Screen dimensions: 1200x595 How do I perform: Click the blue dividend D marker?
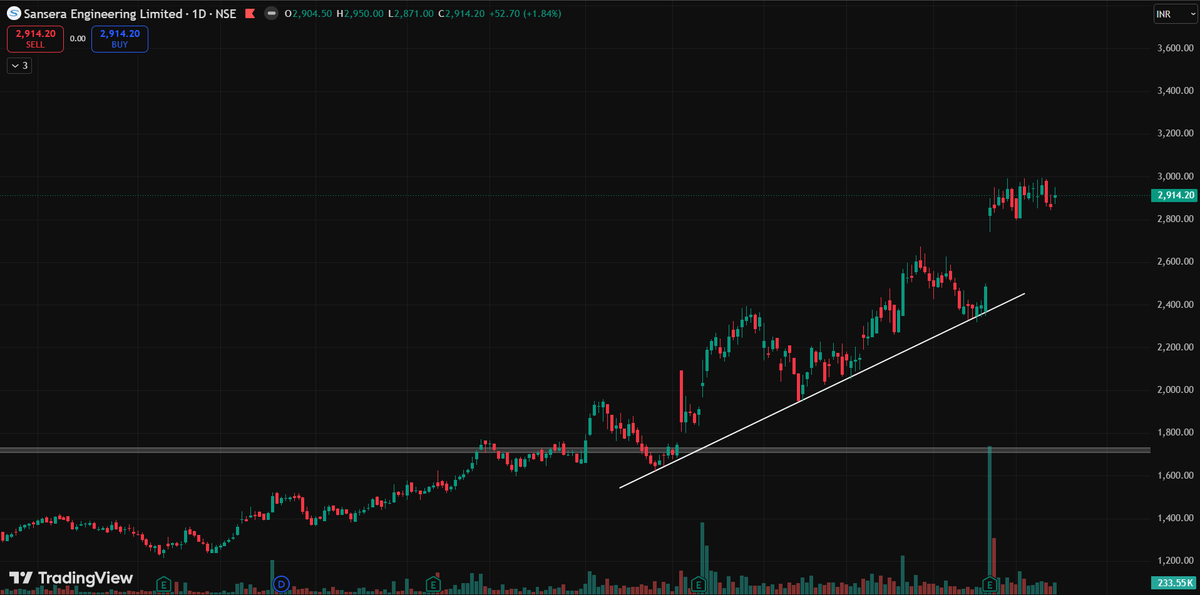(x=281, y=582)
